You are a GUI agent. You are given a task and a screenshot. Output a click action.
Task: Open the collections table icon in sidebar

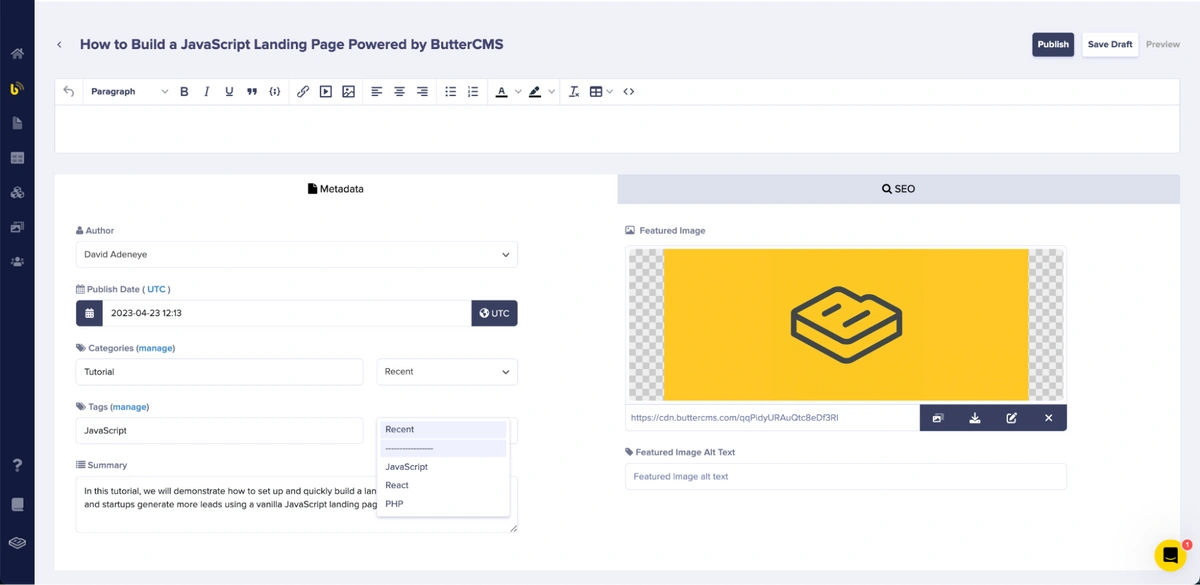[17, 158]
